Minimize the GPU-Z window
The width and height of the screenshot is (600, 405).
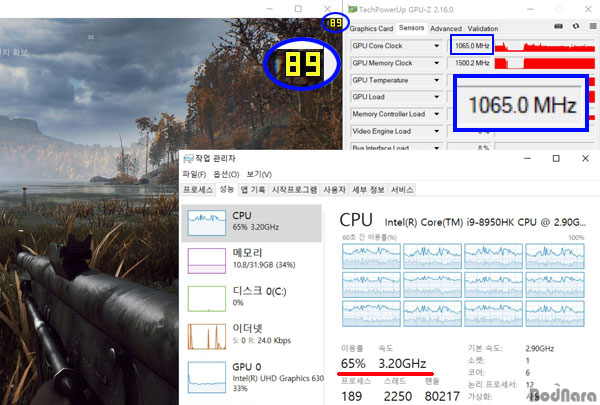click(x=530, y=9)
